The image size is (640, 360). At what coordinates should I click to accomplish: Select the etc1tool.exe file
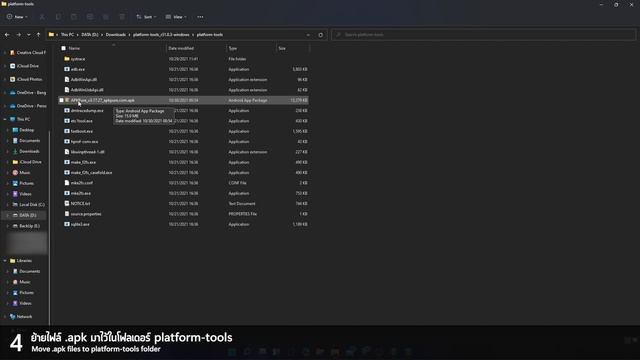[x=82, y=121]
